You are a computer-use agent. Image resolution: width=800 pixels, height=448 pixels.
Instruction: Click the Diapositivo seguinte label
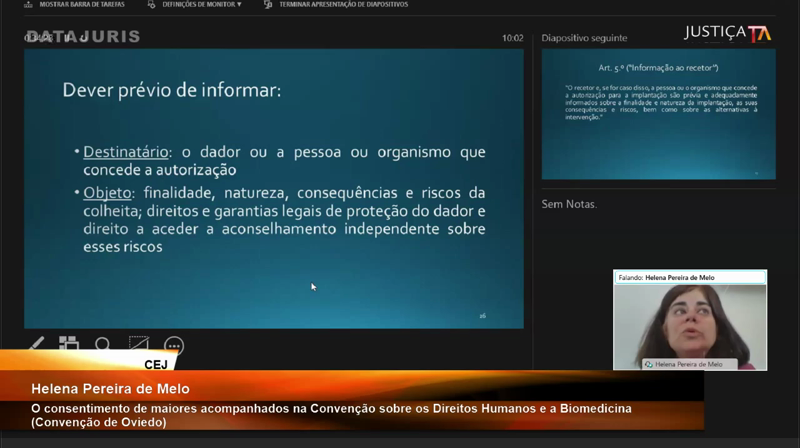(584, 38)
